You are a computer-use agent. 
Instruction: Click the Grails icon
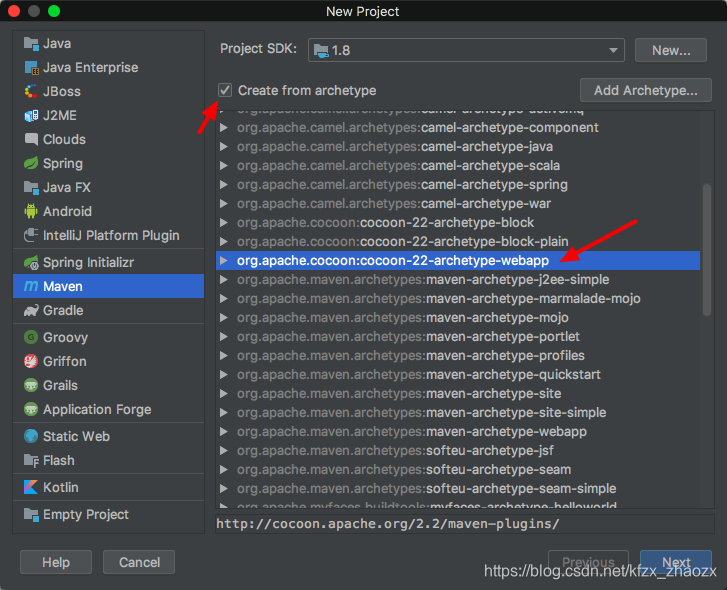(x=31, y=386)
